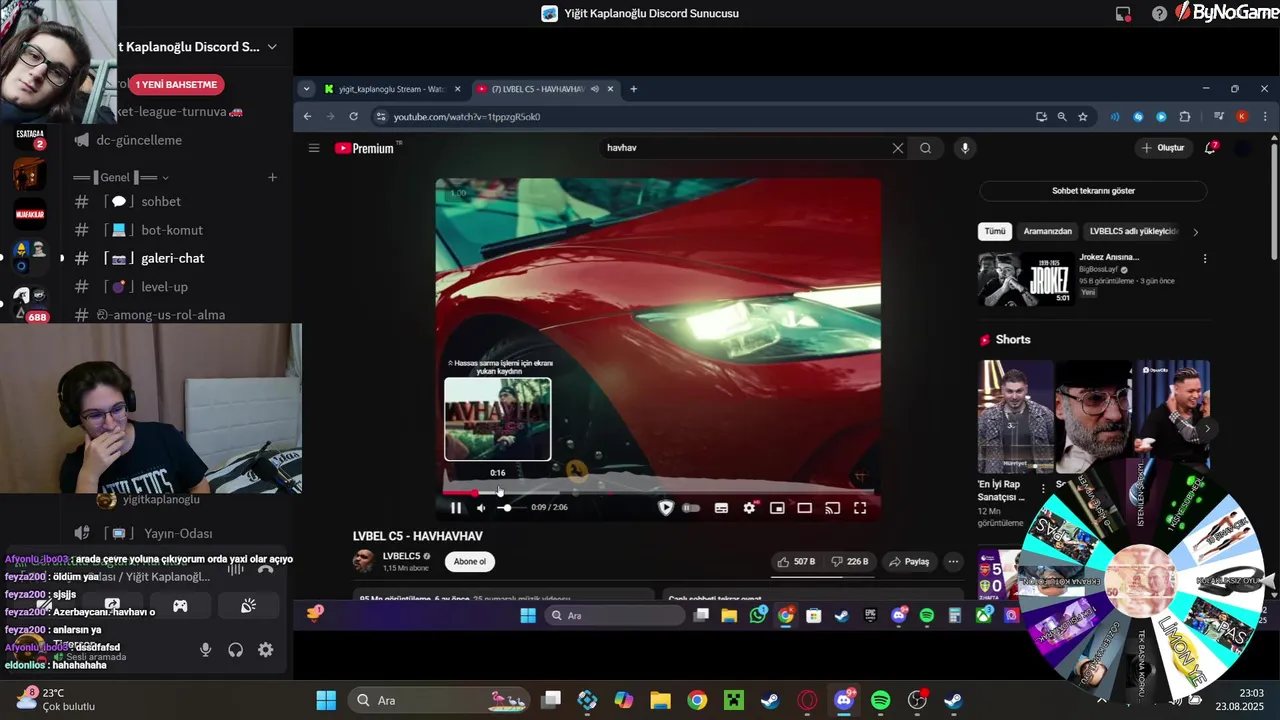Open Chrome tab search dropdown arrow

point(306,89)
